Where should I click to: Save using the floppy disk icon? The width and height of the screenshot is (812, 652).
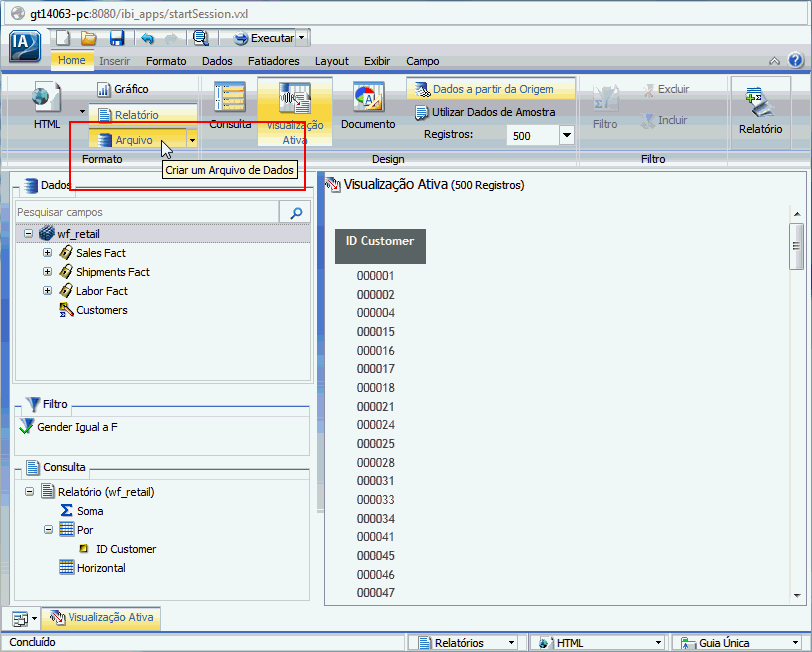117,38
